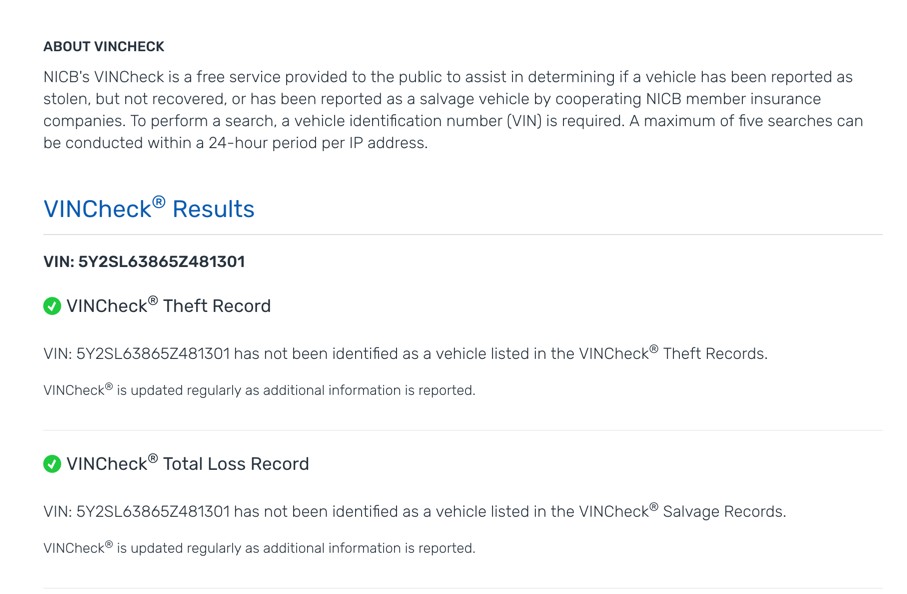907x594 pixels.
Task: Click the divider line below VINCheck Results heading
Action: click(463, 235)
